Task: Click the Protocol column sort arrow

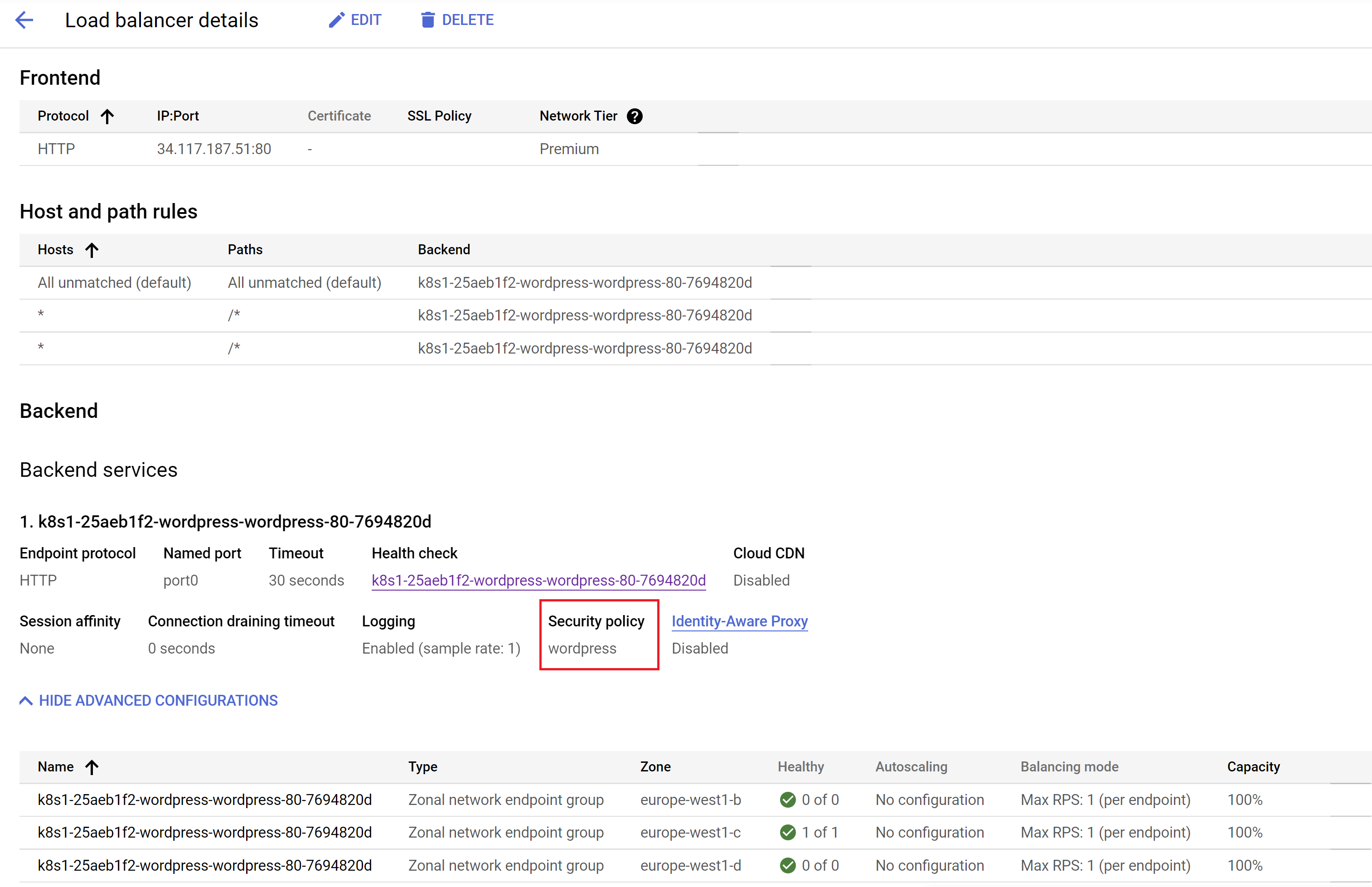Action: [108, 116]
